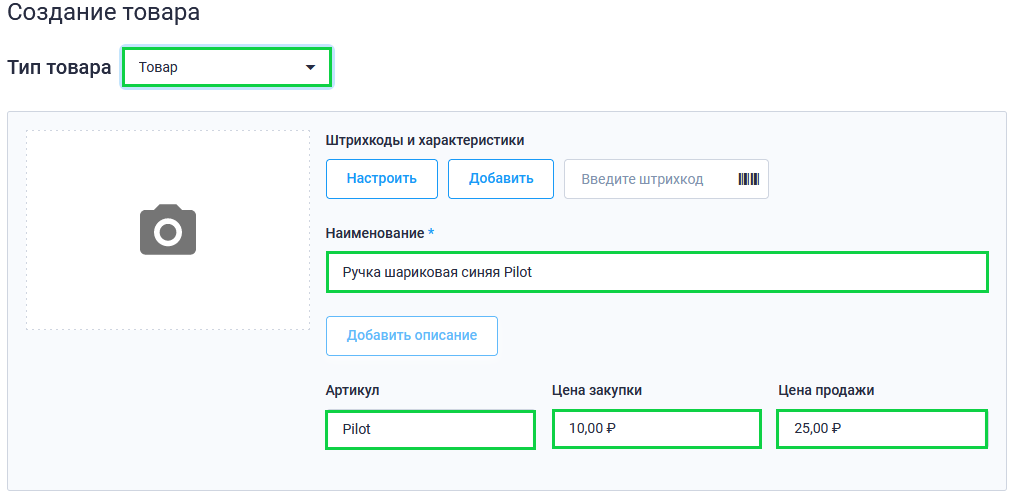Click the Добавить описание button

(x=412, y=336)
